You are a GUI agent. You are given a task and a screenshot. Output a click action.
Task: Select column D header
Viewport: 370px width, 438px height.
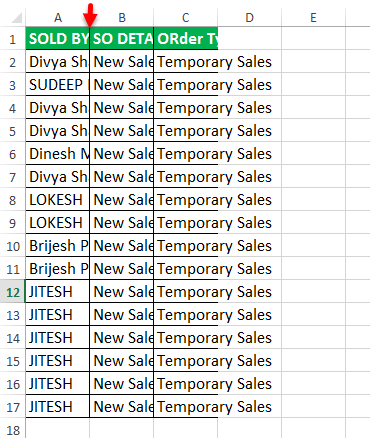point(250,17)
